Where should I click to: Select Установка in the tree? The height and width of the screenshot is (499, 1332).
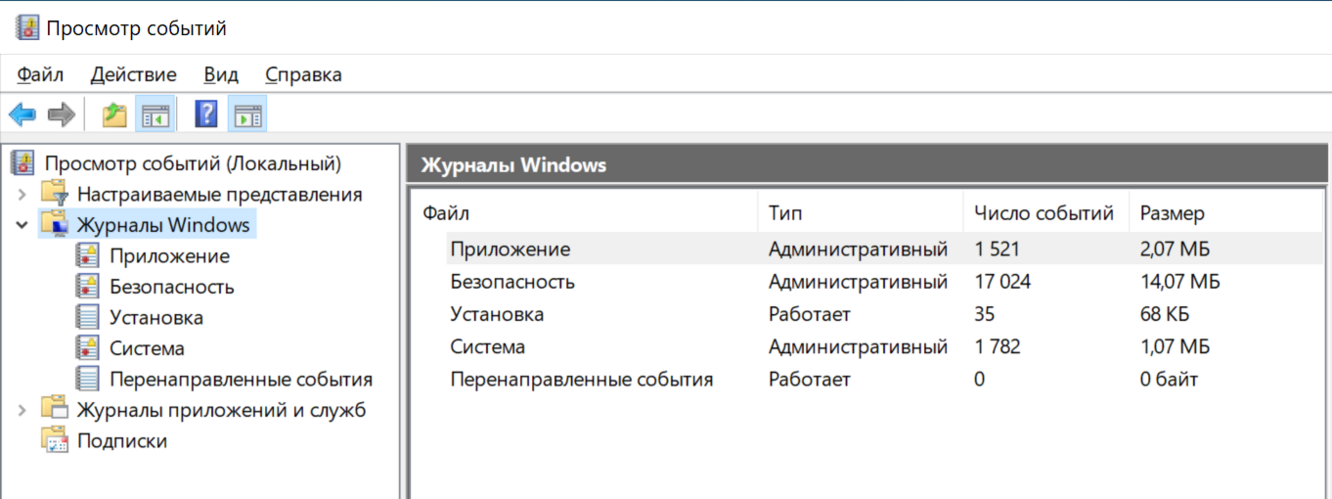click(x=156, y=318)
